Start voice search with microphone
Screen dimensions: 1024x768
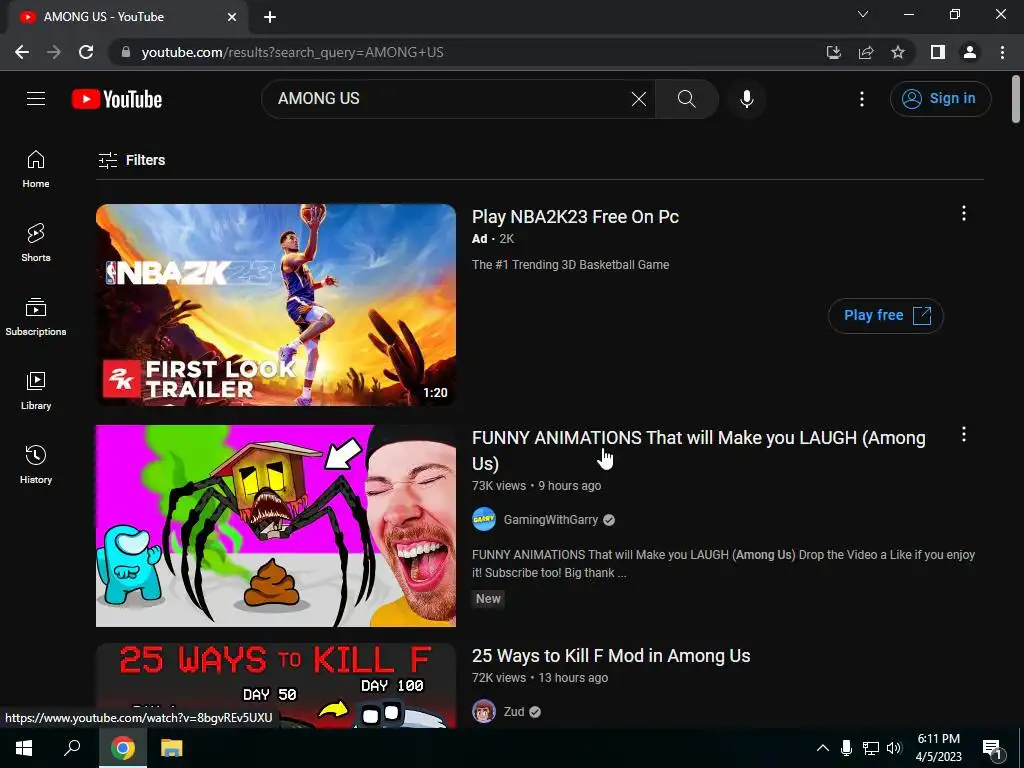(x=746, y=99)
